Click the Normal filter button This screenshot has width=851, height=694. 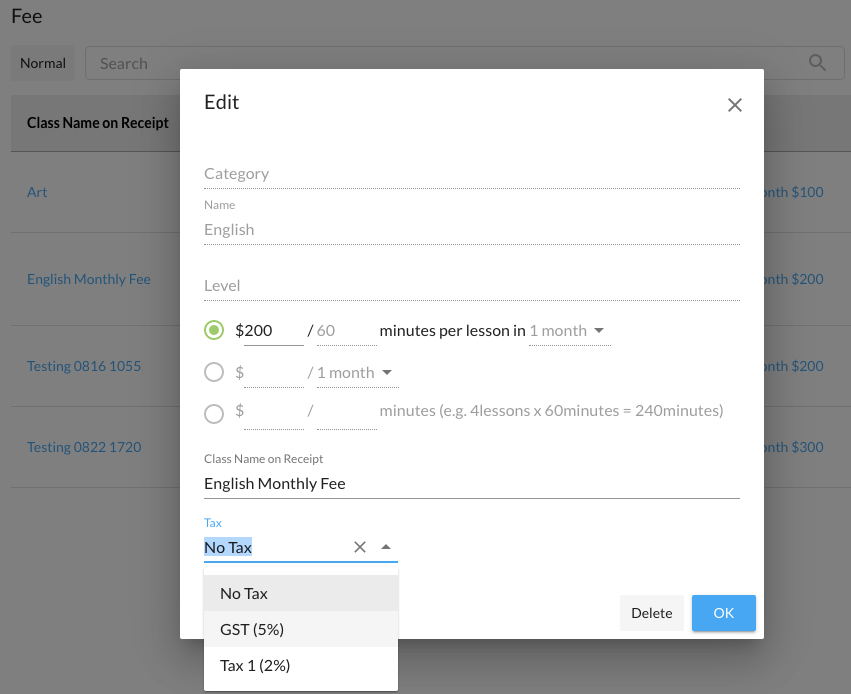click(x=43, y=63)
